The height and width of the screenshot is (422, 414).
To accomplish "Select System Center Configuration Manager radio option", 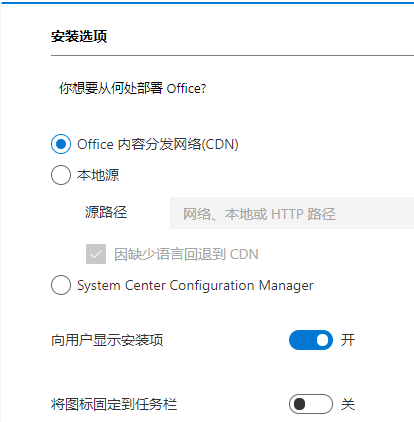I will pos(61,285).
